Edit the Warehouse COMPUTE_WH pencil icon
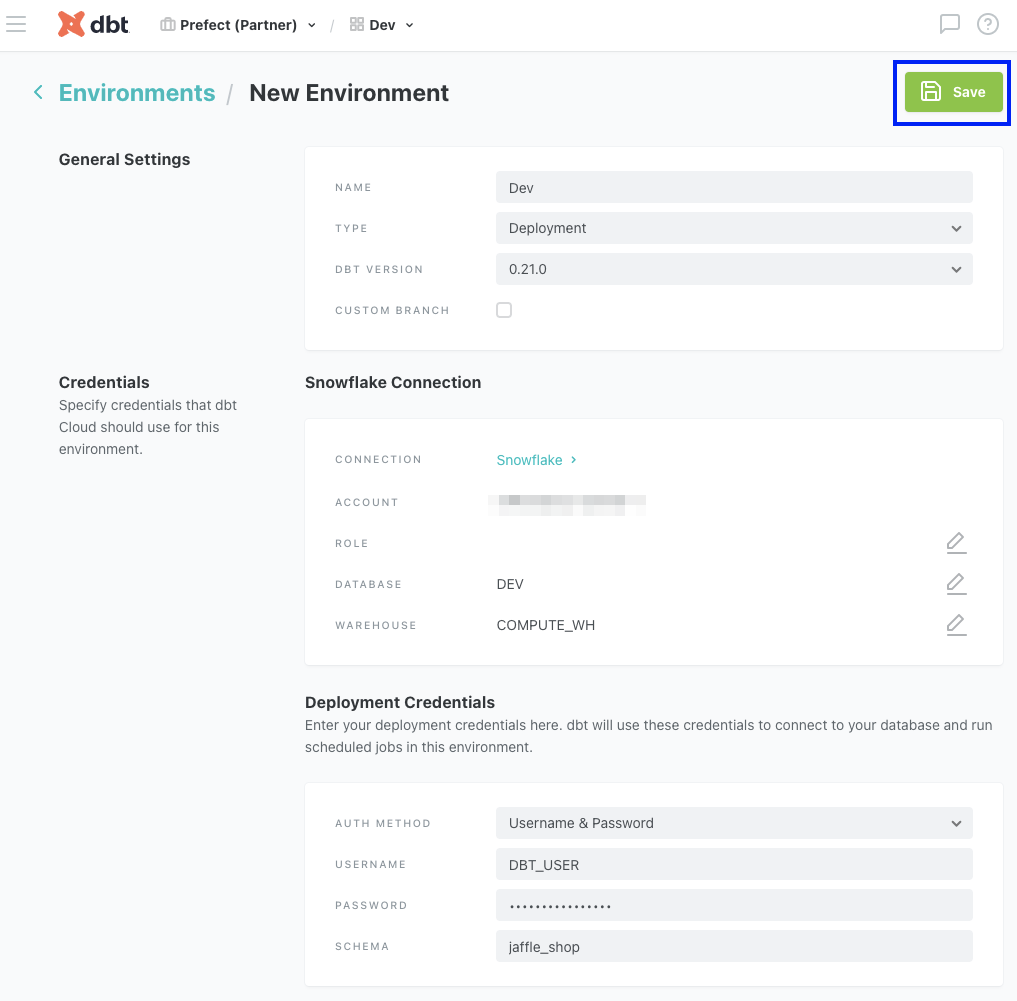 956,625
